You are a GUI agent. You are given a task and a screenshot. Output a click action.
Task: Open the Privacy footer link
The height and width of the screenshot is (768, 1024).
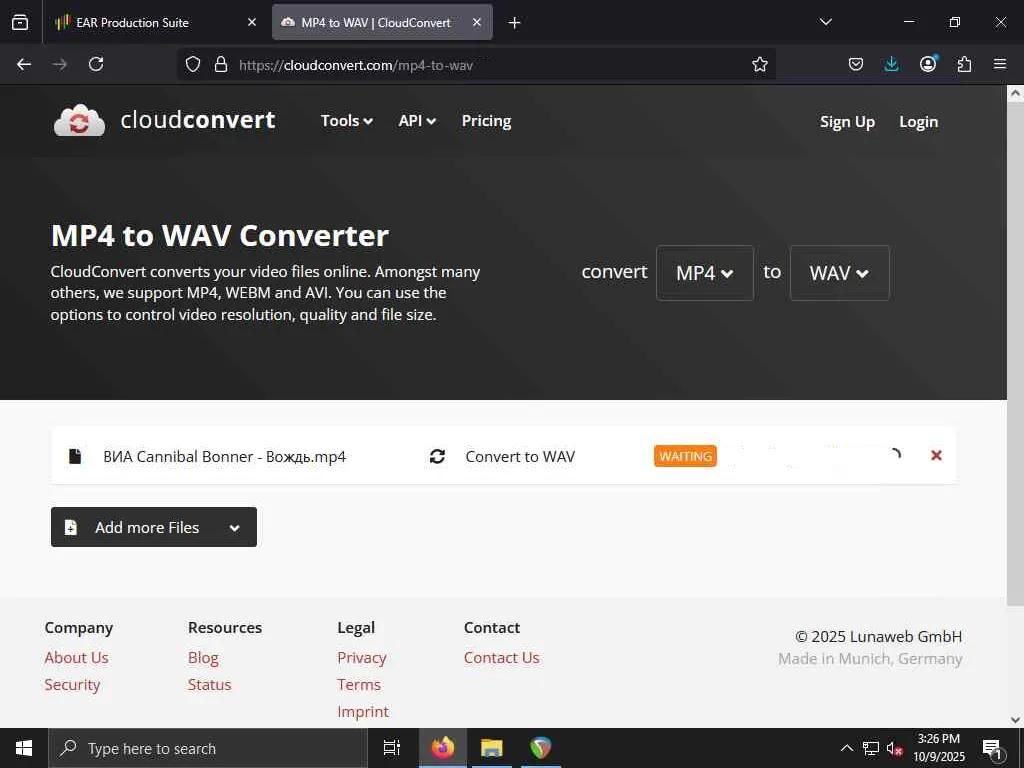click(362, 658)
